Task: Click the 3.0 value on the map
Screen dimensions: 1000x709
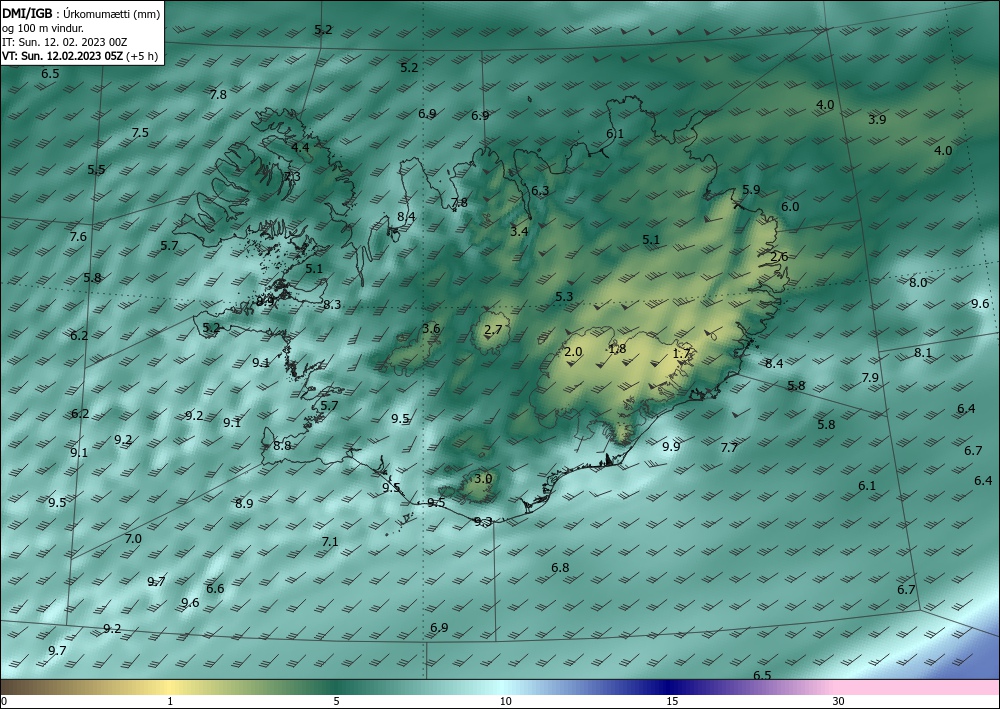Action: 483,479
